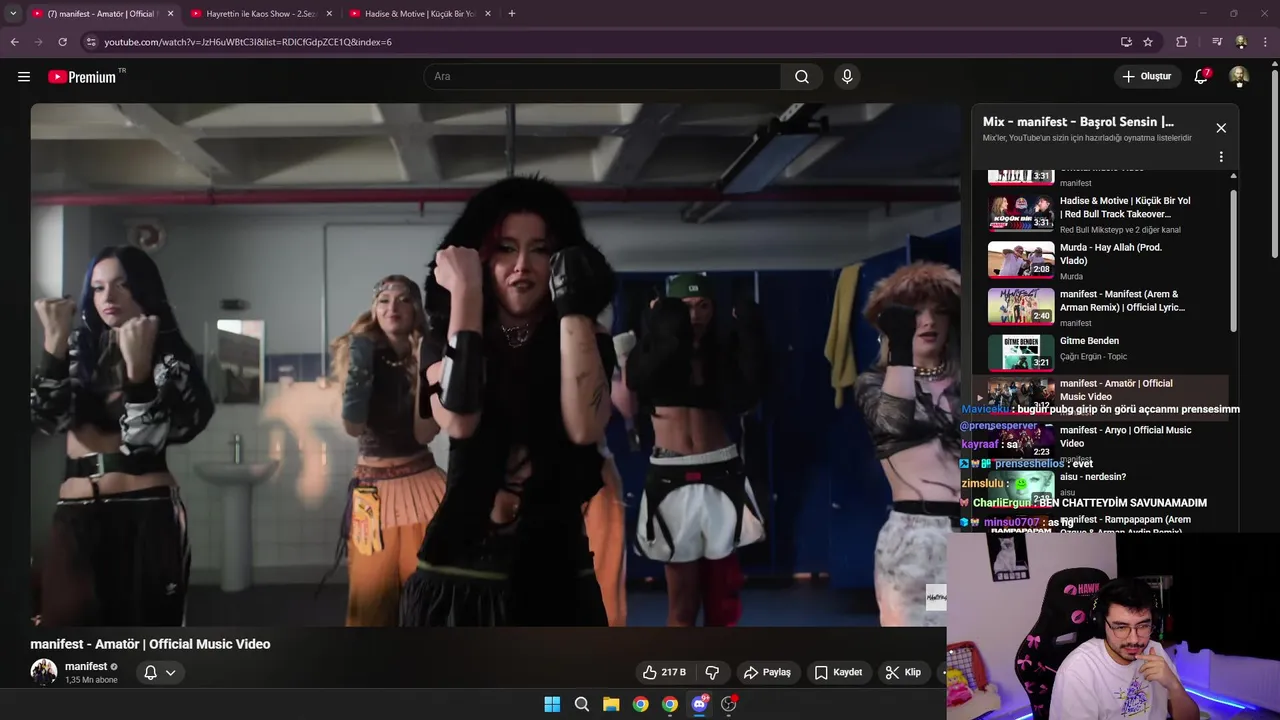Click the video title manifest - Amatör
Screen dimensions: 1280x720
pos(150,644)
